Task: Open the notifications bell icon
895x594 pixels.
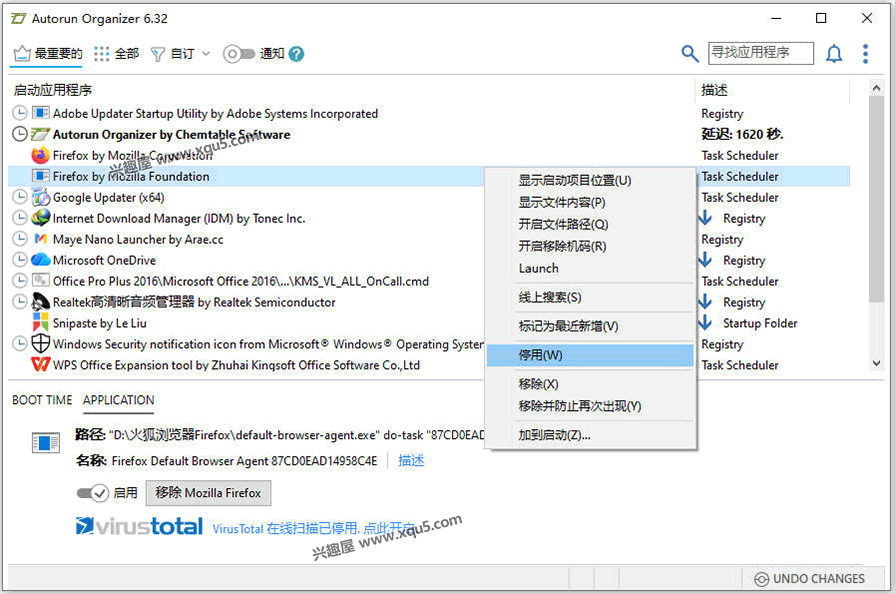Action: [x=834, y=54]
